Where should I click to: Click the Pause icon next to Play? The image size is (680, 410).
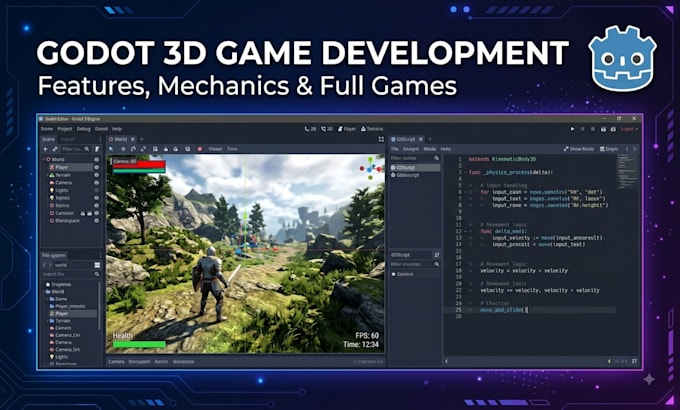[582, 129]
